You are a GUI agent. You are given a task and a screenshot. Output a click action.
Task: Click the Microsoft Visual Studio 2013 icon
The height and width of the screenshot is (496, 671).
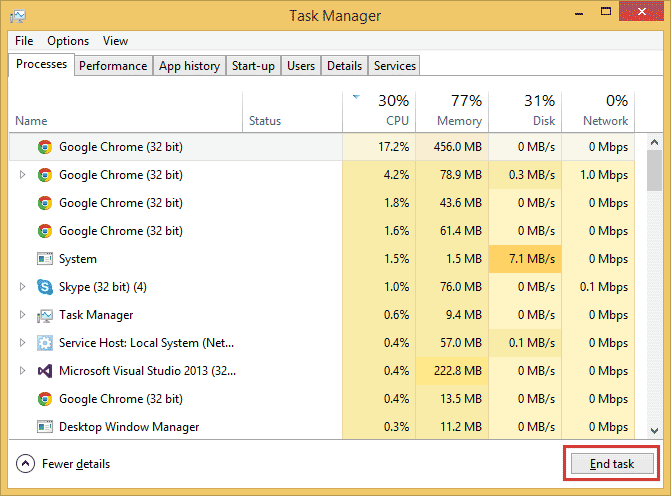(x=45, y=371)
